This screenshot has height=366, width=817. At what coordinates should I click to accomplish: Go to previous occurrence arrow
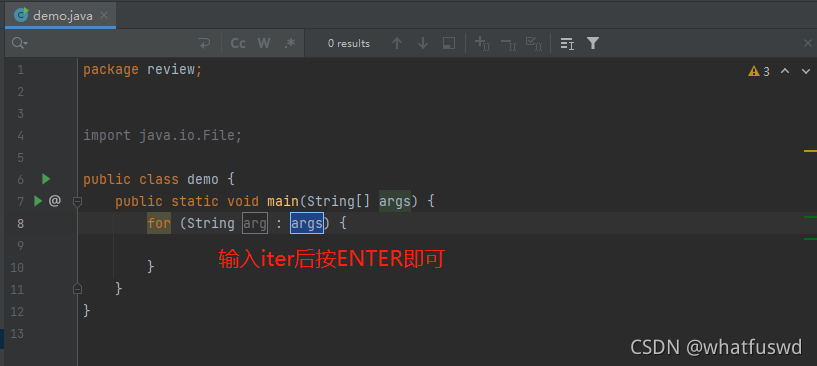tap(397, 43)
